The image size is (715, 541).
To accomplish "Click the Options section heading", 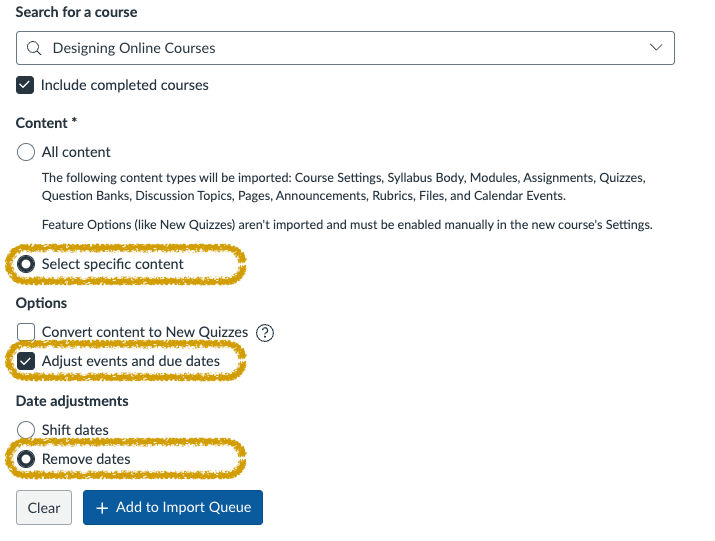I will (x=42, y=303).
